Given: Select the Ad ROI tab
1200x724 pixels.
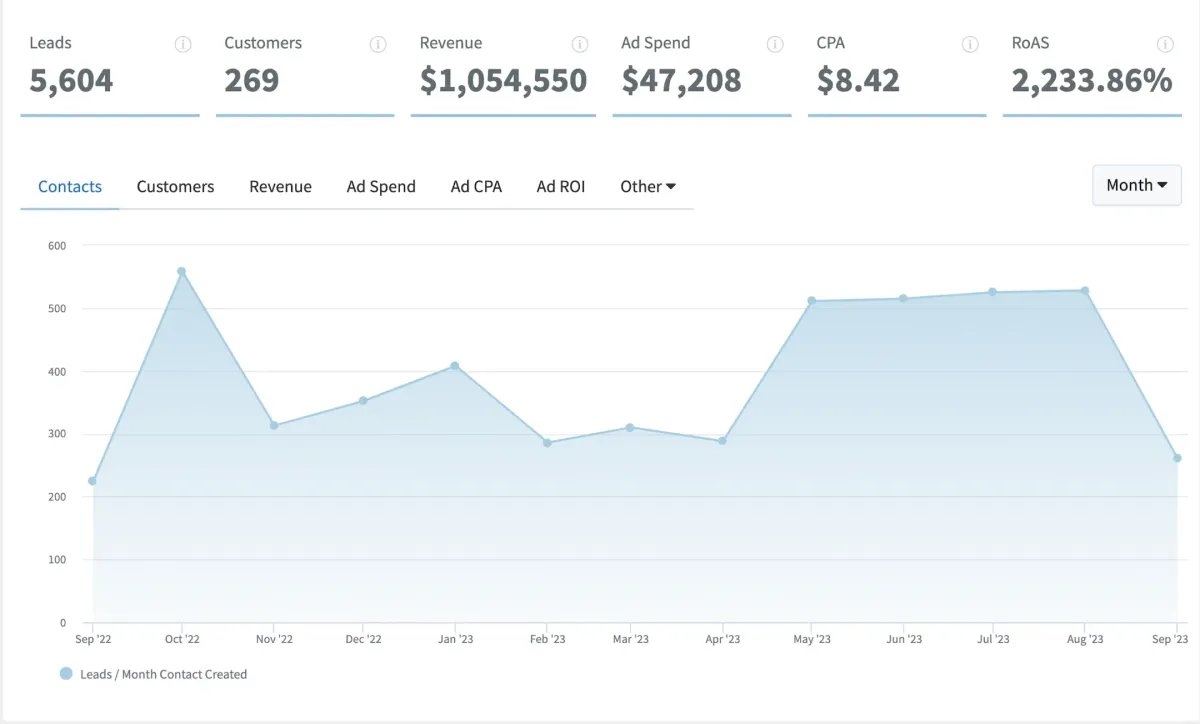Looking at the screenshot, I should 561,186.
